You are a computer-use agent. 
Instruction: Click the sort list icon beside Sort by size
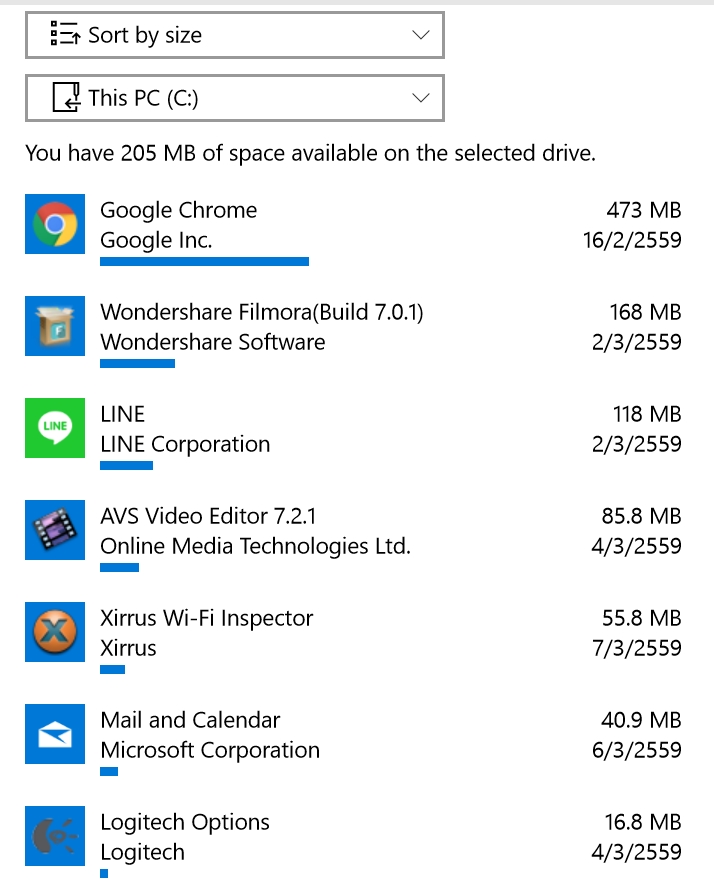65,34
